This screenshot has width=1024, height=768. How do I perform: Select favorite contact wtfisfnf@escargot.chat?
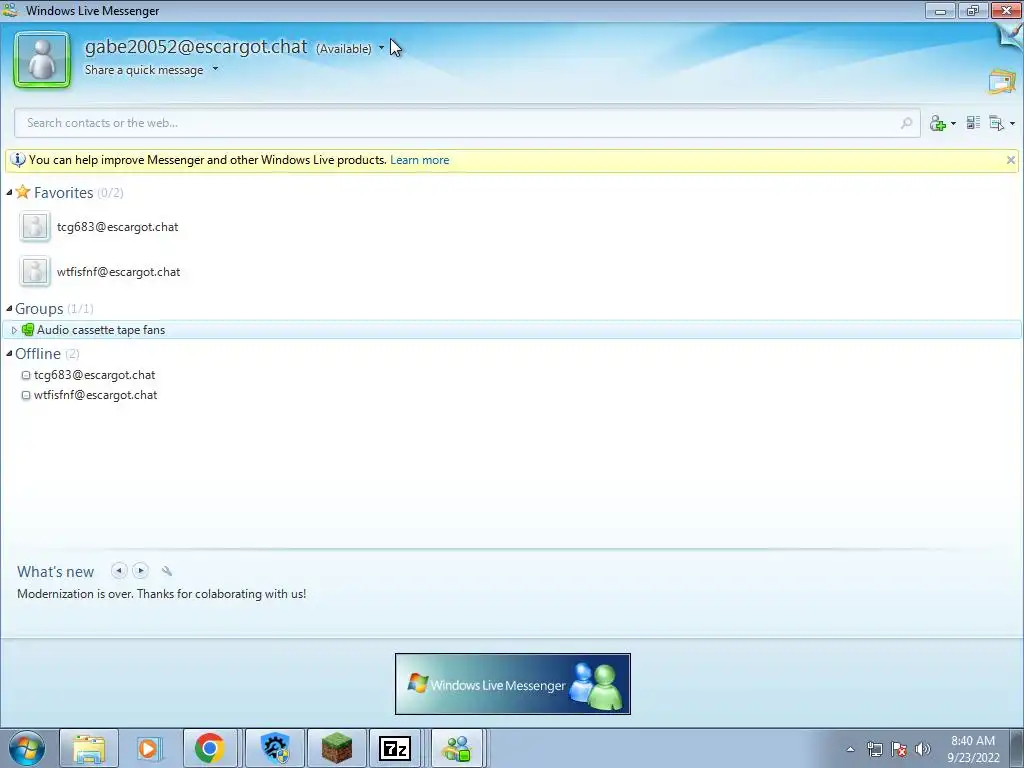coord(118,272)
